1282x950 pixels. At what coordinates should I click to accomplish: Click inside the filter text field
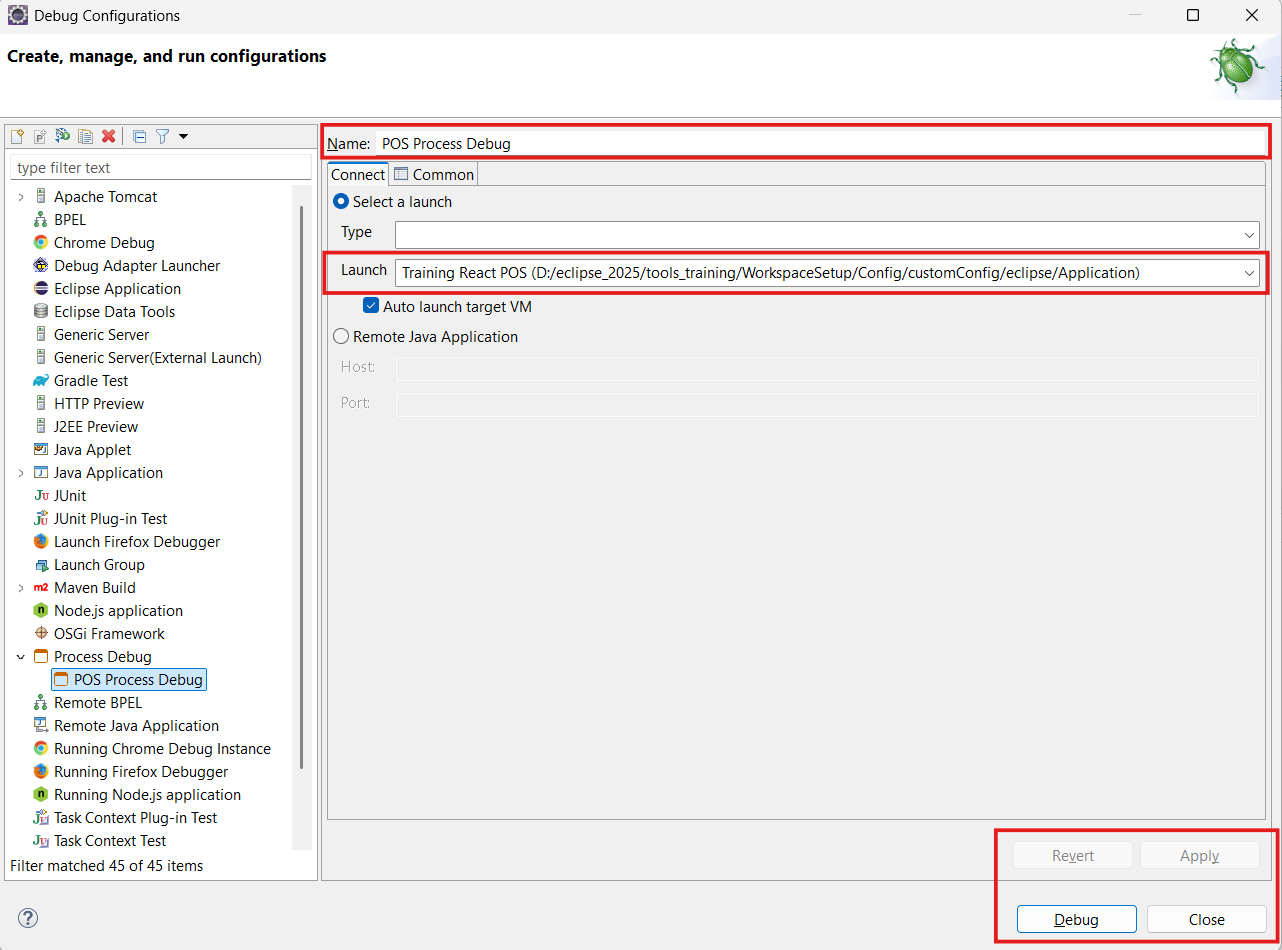(160, 167)
